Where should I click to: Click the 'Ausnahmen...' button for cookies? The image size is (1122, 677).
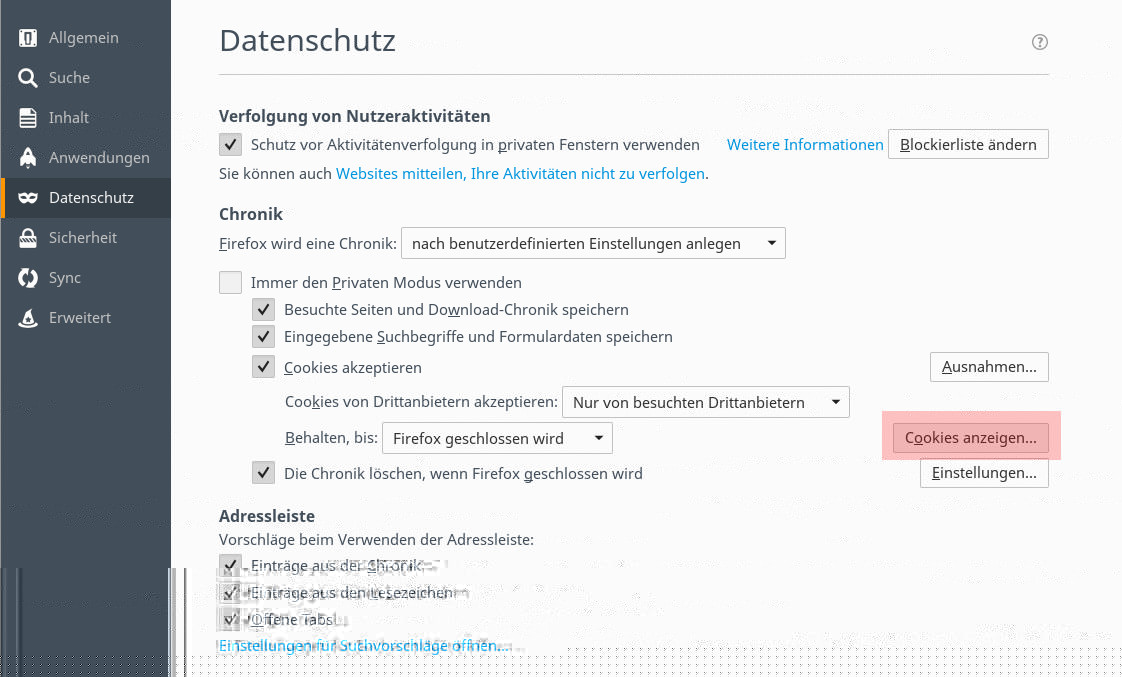point(989,367)
